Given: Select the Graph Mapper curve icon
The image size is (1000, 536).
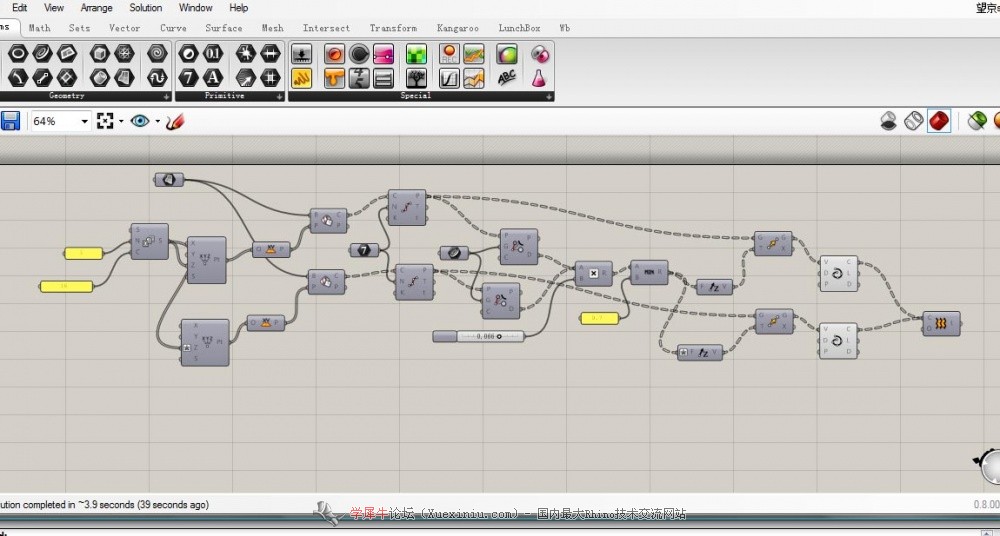Looking at the screenshot, I should tap(449, 78).
